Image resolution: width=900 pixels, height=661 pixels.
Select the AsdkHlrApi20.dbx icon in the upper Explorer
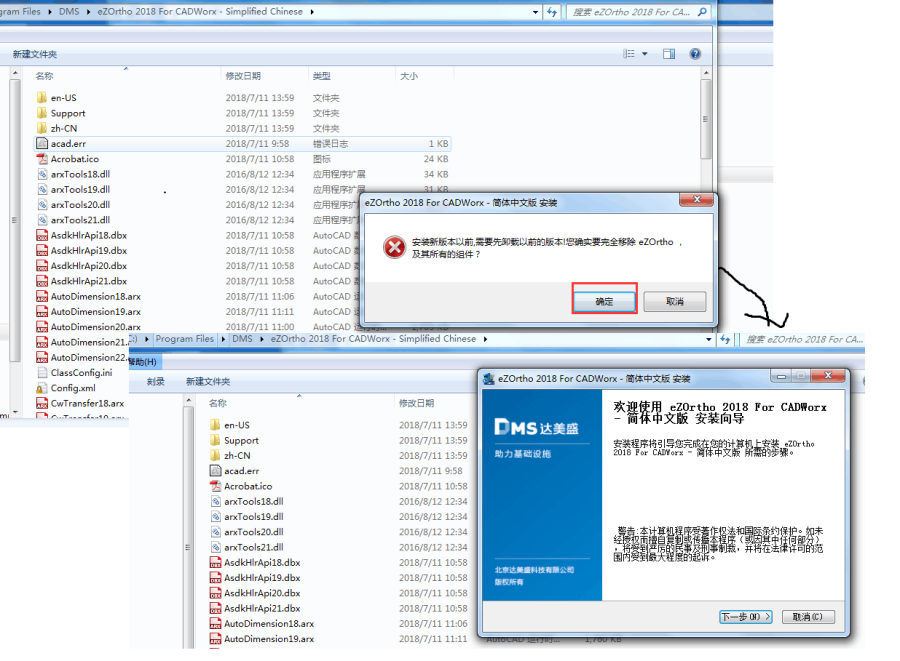tap(42, 266)
